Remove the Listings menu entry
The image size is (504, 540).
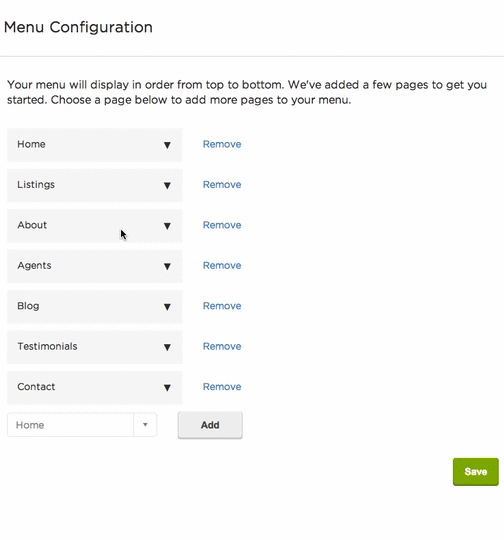click(222, 185)
